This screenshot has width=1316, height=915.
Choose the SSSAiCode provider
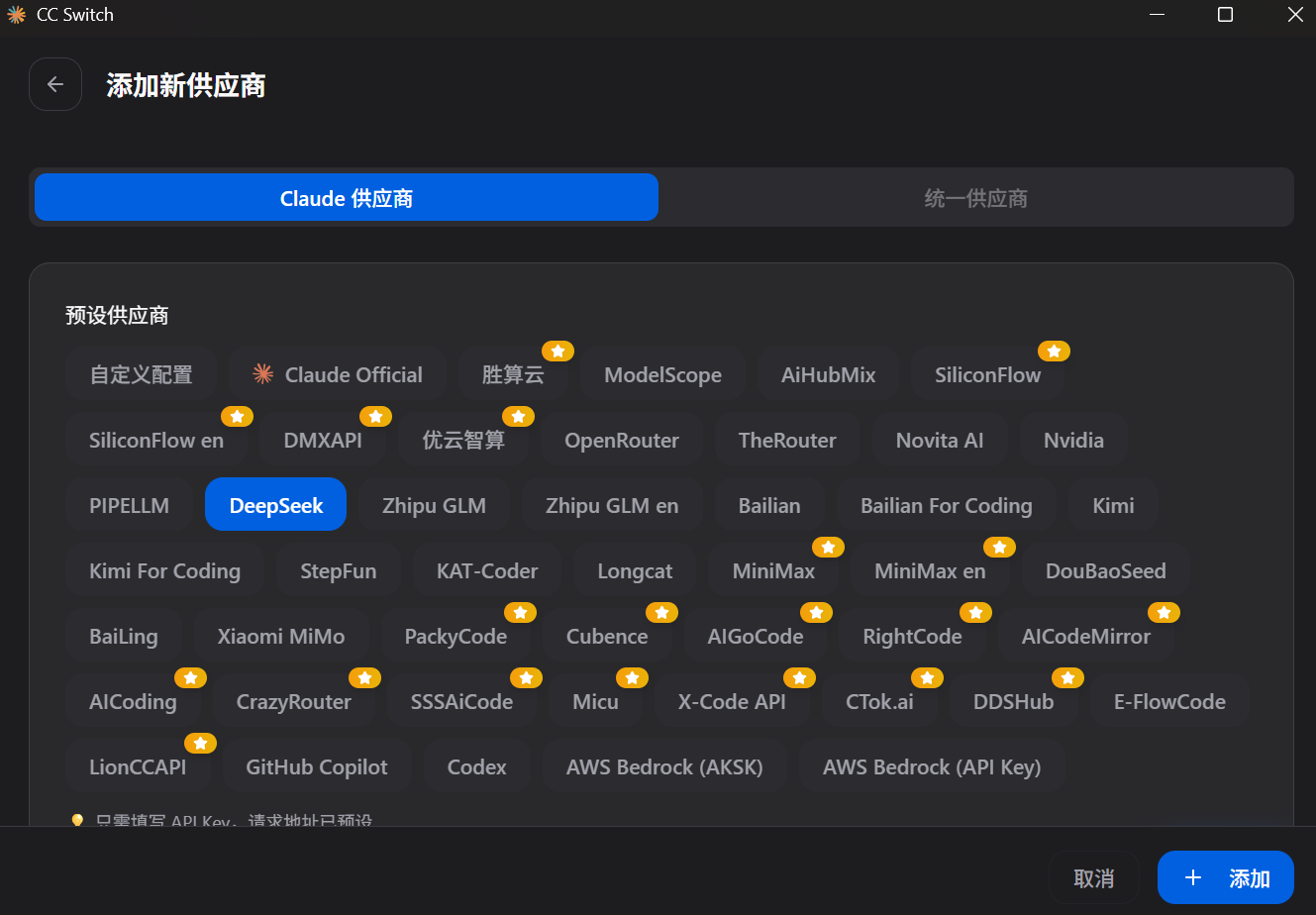click(x=461, y=701)
